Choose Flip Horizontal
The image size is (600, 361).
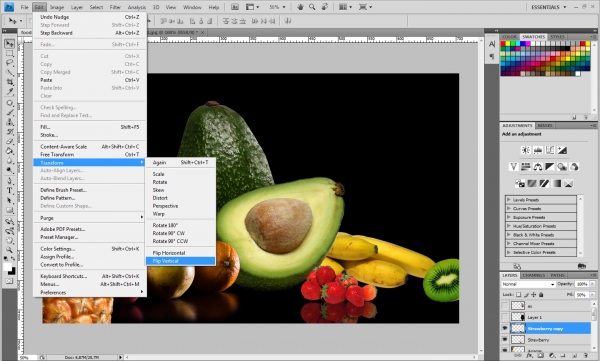pos(181,253)
